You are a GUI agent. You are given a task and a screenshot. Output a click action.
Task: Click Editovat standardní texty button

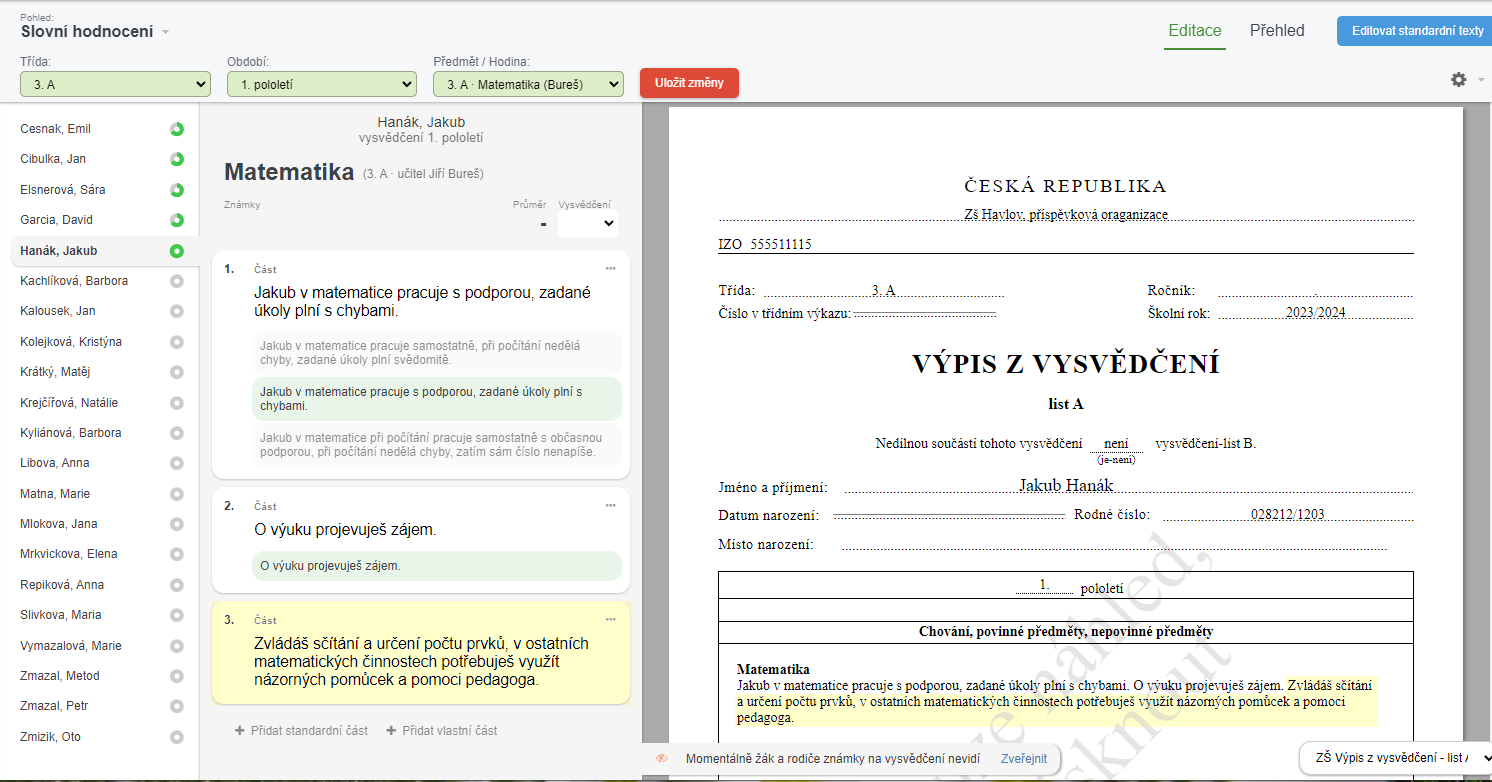[1417, 31]
